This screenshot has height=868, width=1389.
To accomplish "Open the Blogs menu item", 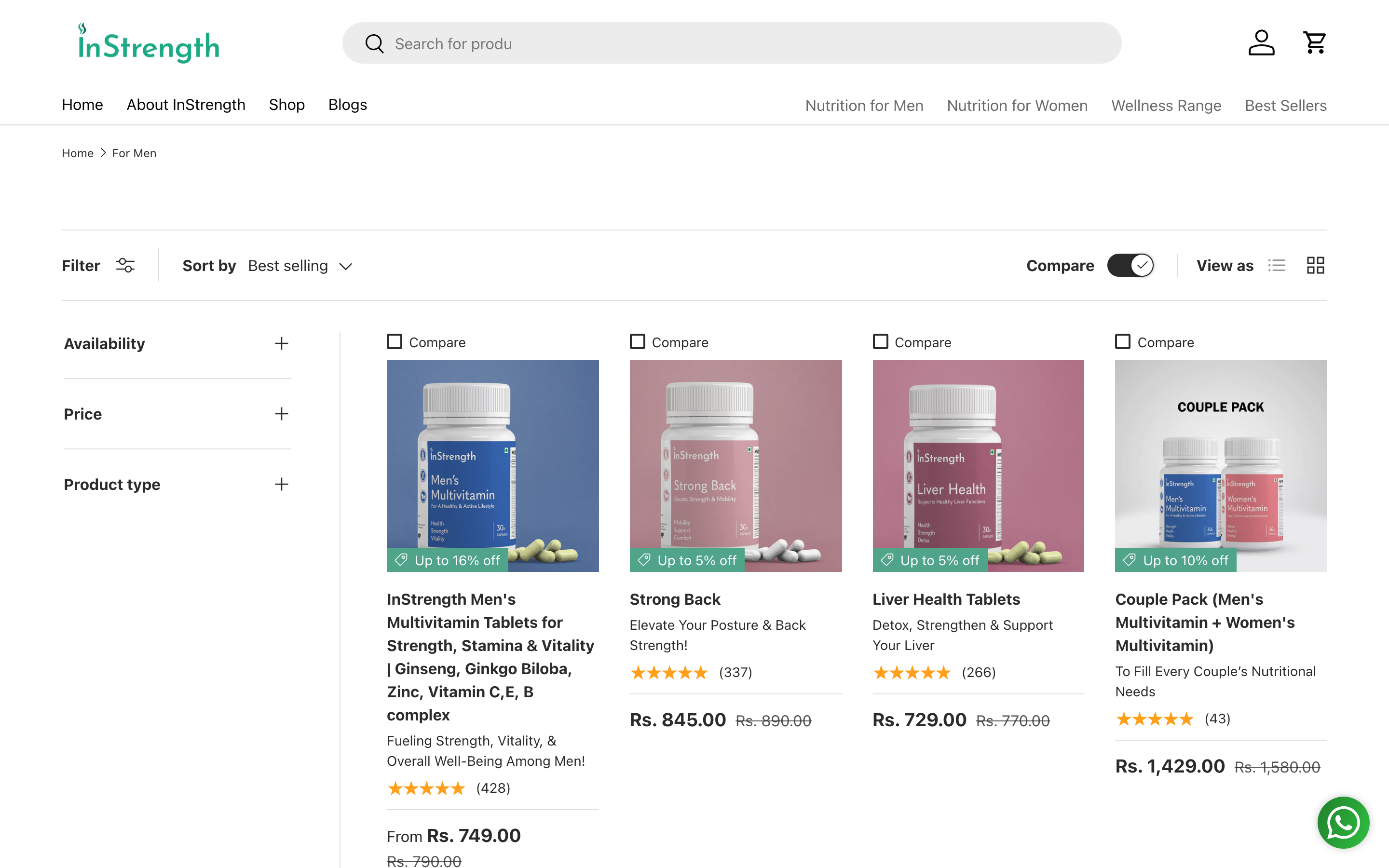I will [347, 105].
